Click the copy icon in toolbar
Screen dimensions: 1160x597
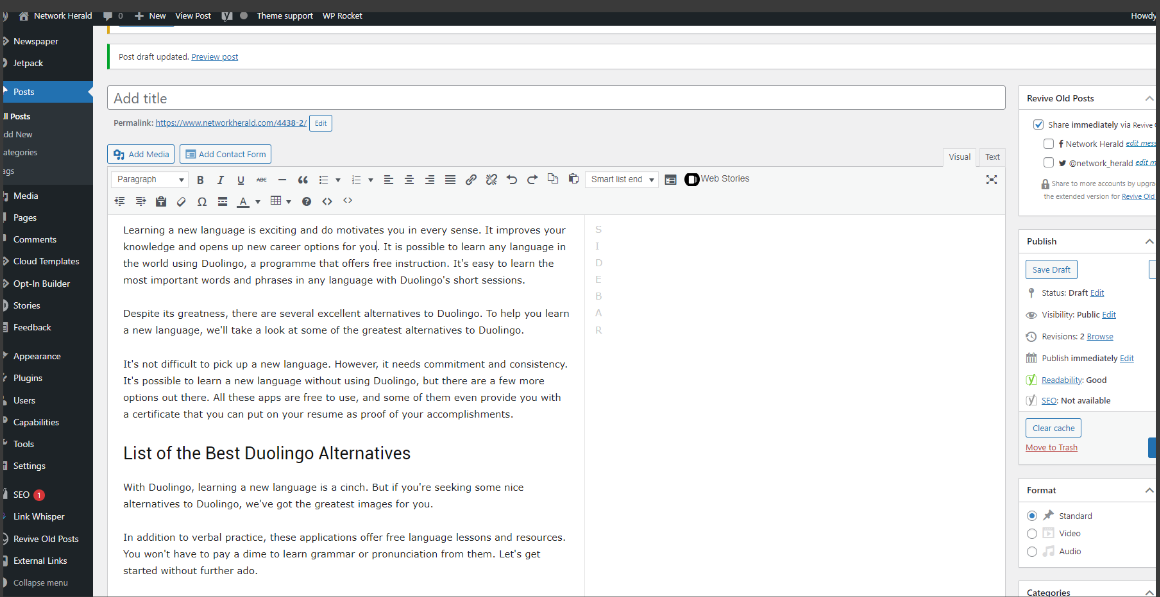click(x=553, y=178)
